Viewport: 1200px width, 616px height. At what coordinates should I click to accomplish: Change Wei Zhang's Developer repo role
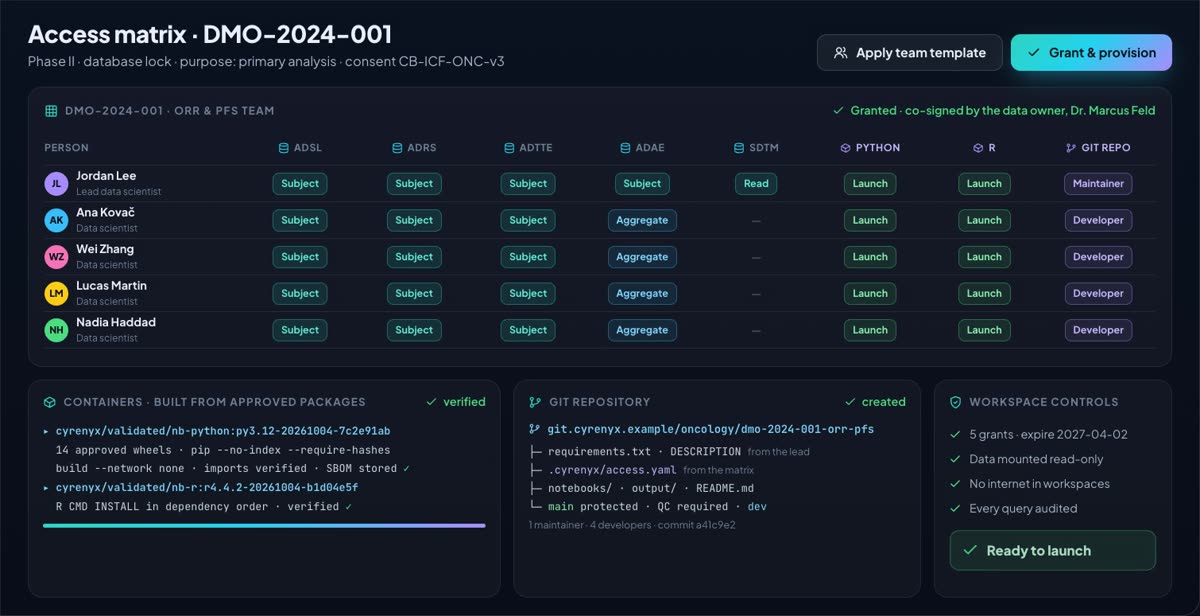[x=1098, y=257]
